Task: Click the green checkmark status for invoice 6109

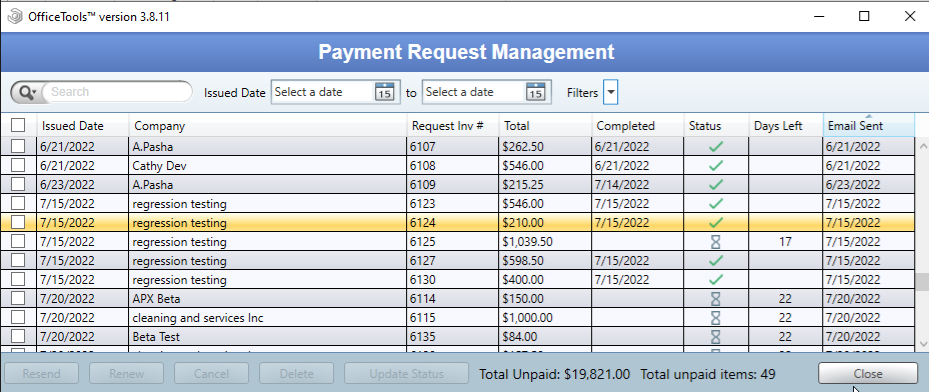Action: point(716,184)
